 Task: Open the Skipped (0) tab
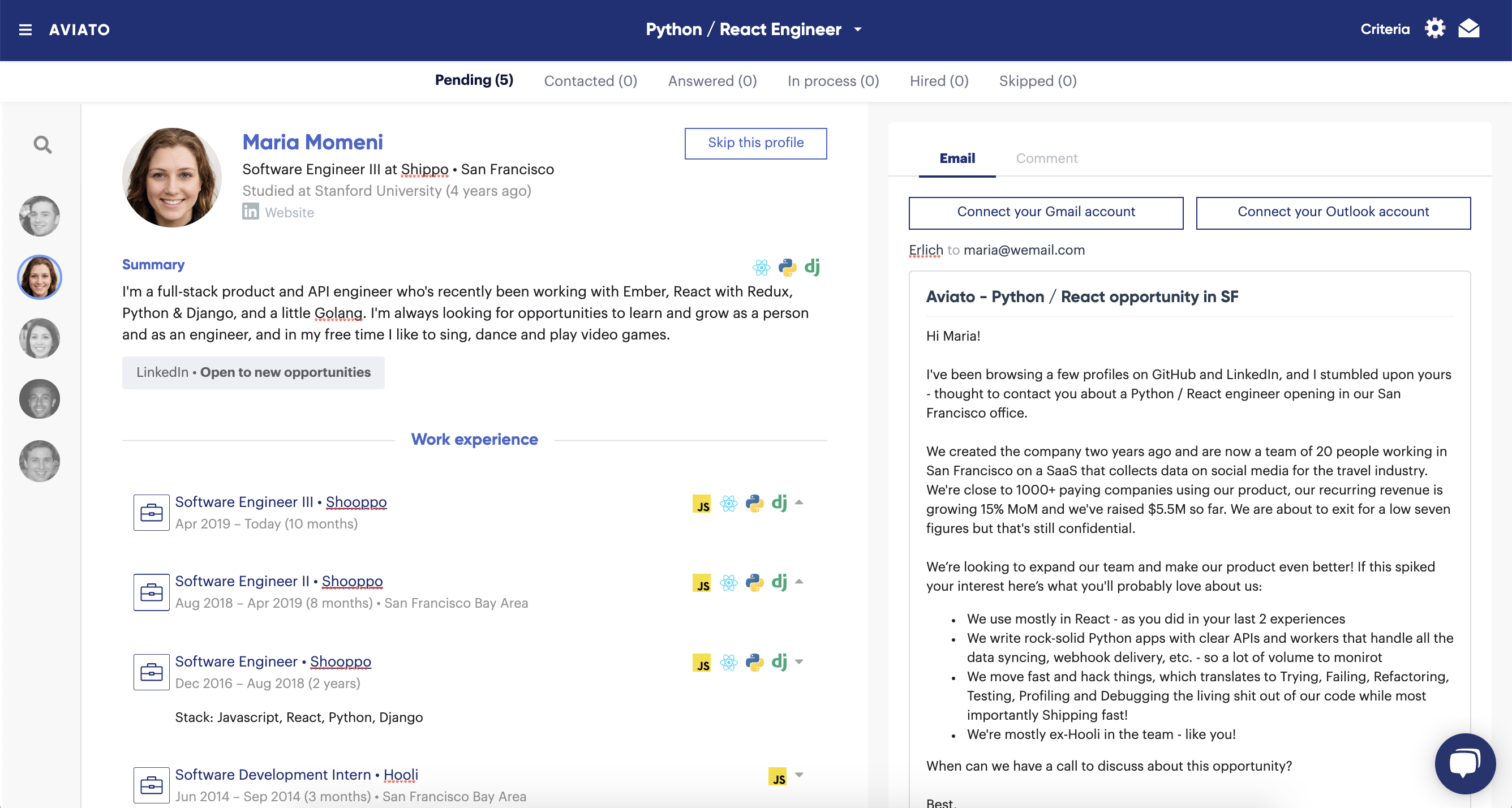coord(1037,80)
